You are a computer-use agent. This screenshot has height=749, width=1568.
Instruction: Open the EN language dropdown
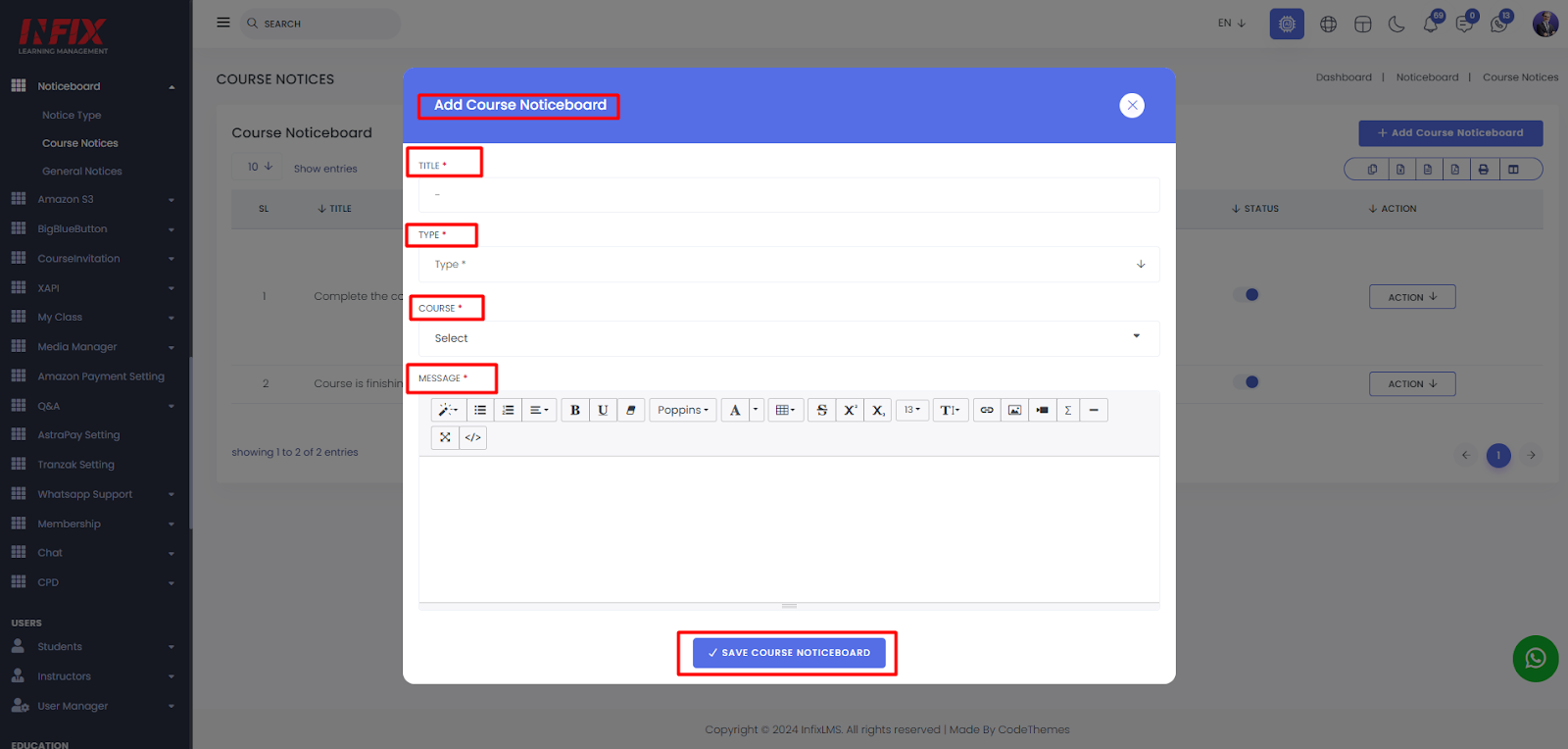coord(1232,24)
